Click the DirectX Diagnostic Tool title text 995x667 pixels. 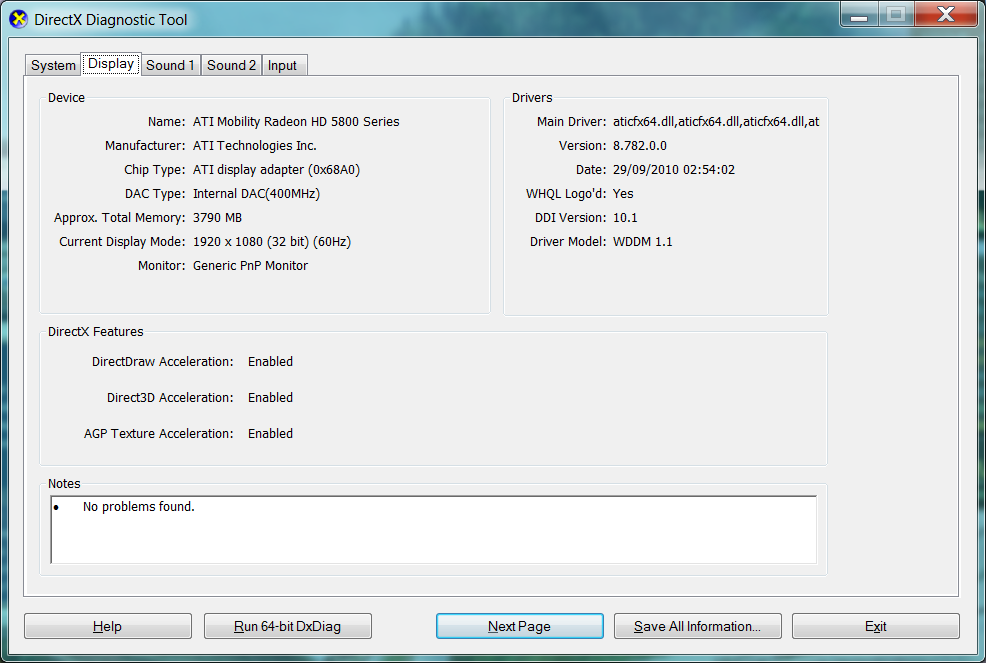tap(111, 20)
